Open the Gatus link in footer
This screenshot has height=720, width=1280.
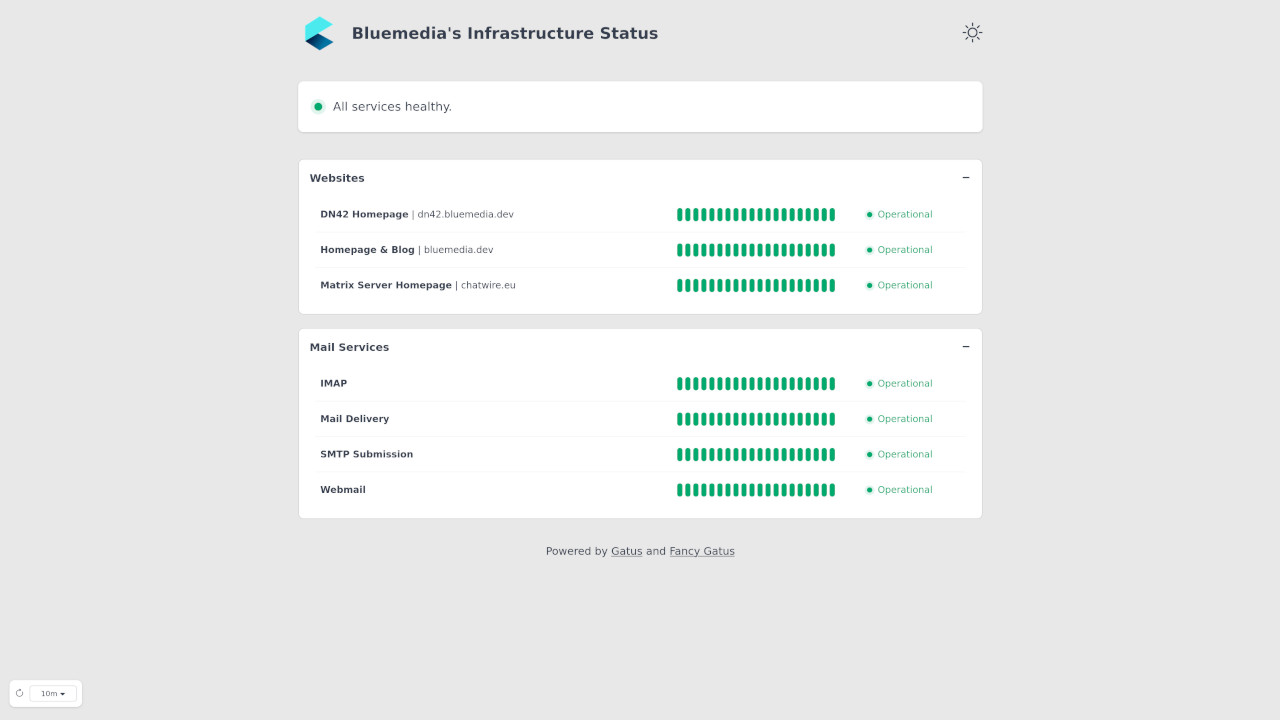[626, 551]
